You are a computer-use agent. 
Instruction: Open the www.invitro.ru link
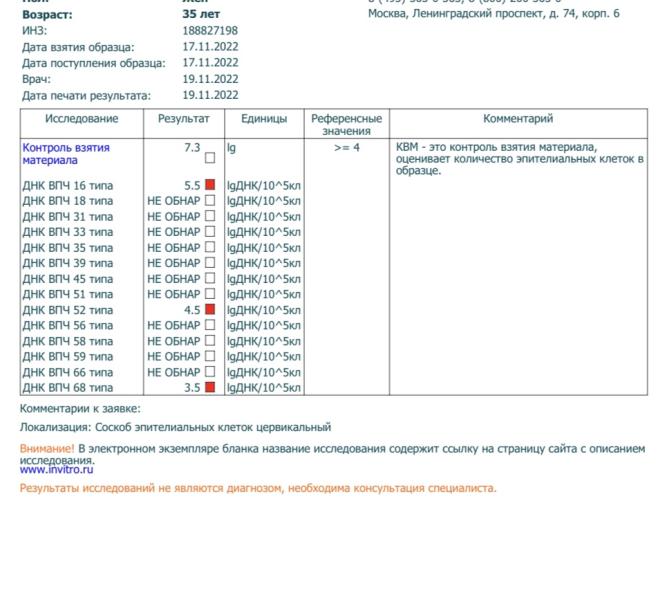point(56,470)
